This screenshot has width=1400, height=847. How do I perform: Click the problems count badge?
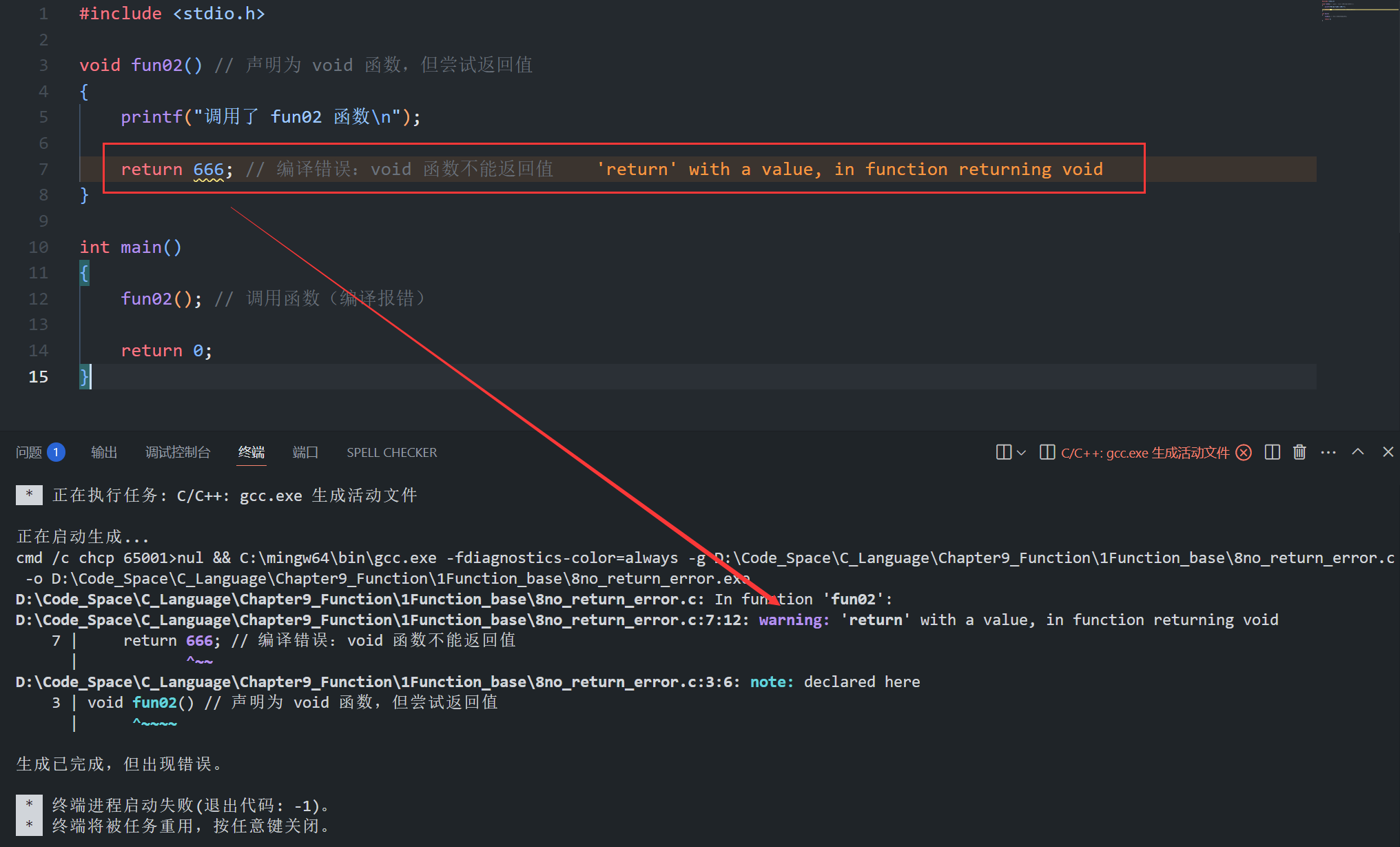point(56,452)
